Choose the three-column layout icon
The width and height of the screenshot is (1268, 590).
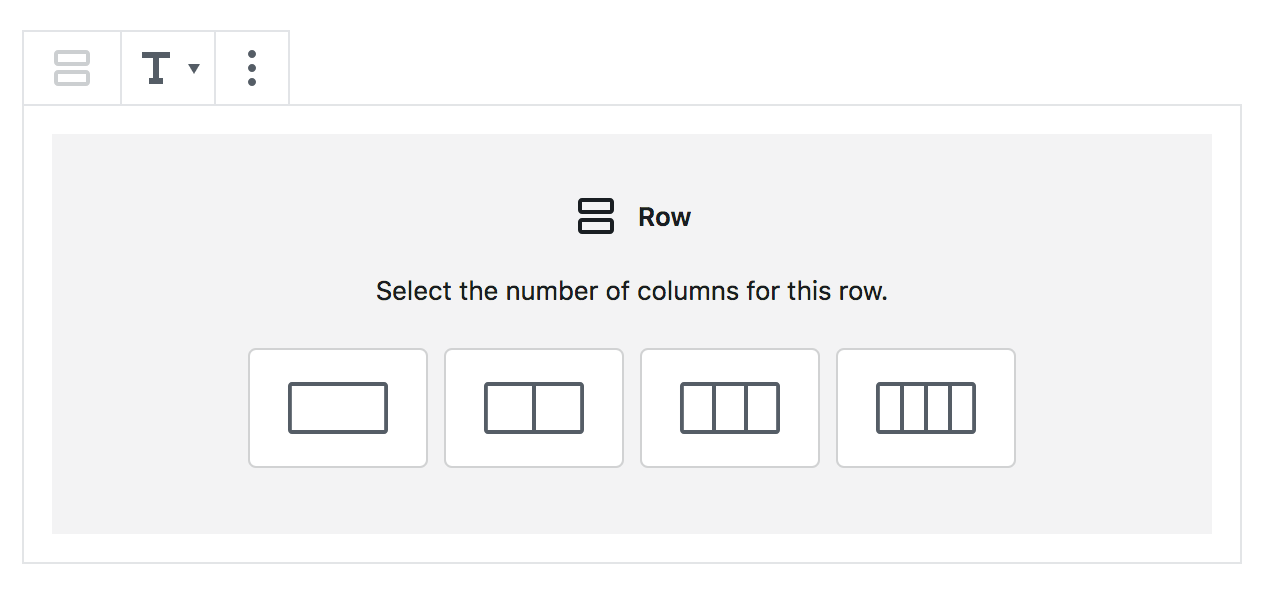(730, 408)
